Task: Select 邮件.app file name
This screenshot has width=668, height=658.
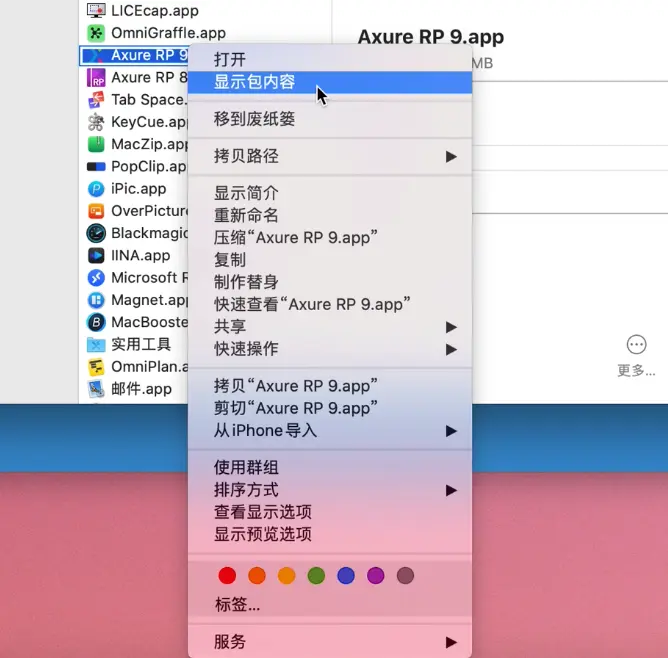Action: tap(141, 389)
